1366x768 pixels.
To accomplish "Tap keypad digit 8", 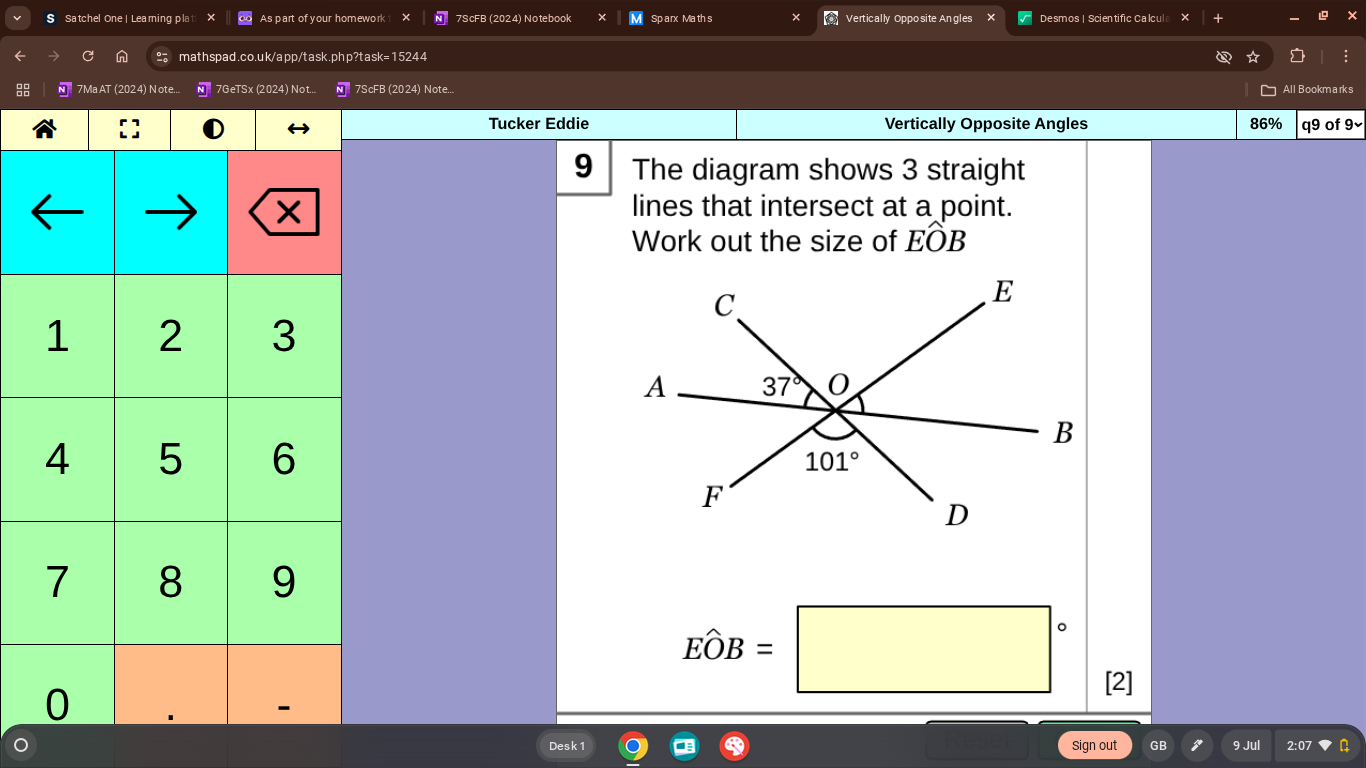I will pos(171,582).
